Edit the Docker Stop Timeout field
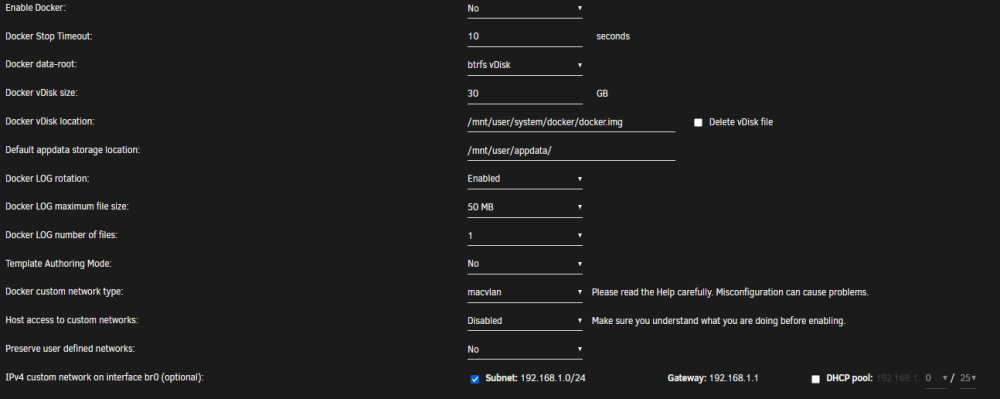Image resolution: width=1000 pixels, height=399 pixels. (x=525, y=36)
